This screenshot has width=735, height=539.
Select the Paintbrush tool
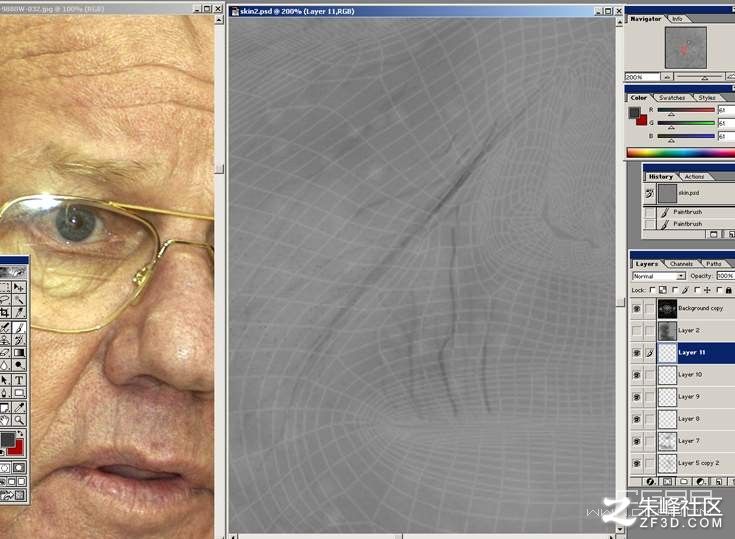[x=19, y=328]
